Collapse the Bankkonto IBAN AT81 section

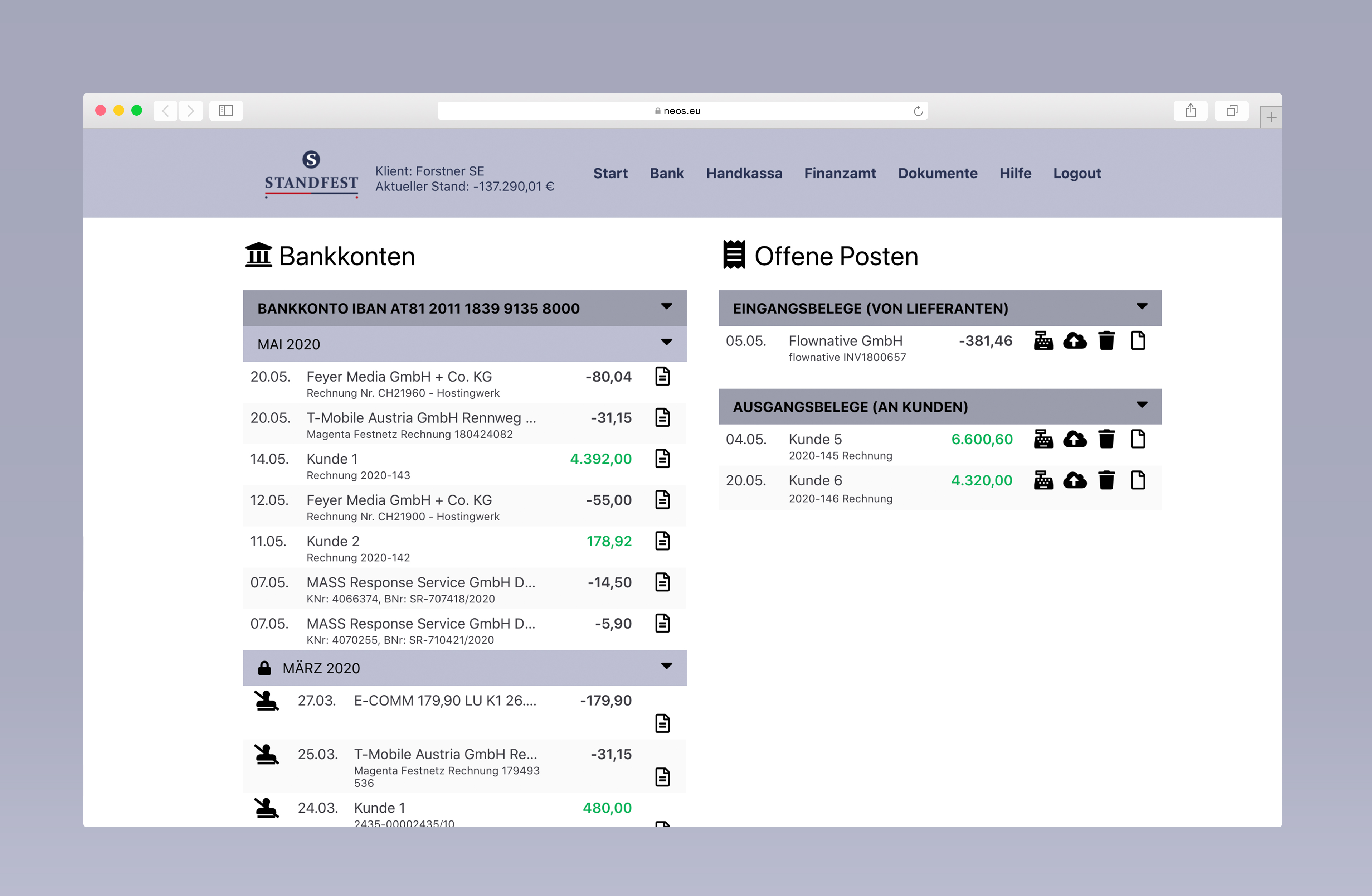coord(666,307)
